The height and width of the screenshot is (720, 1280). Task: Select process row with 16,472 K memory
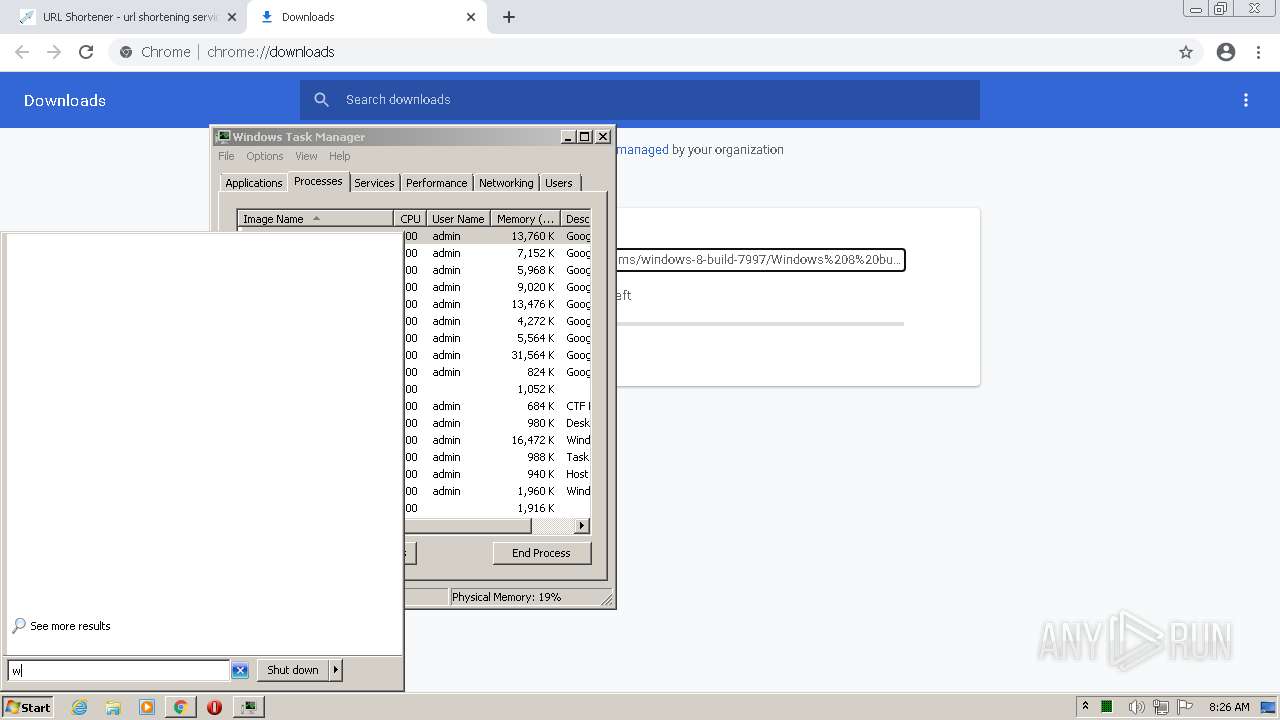click(x=498, y=440)
